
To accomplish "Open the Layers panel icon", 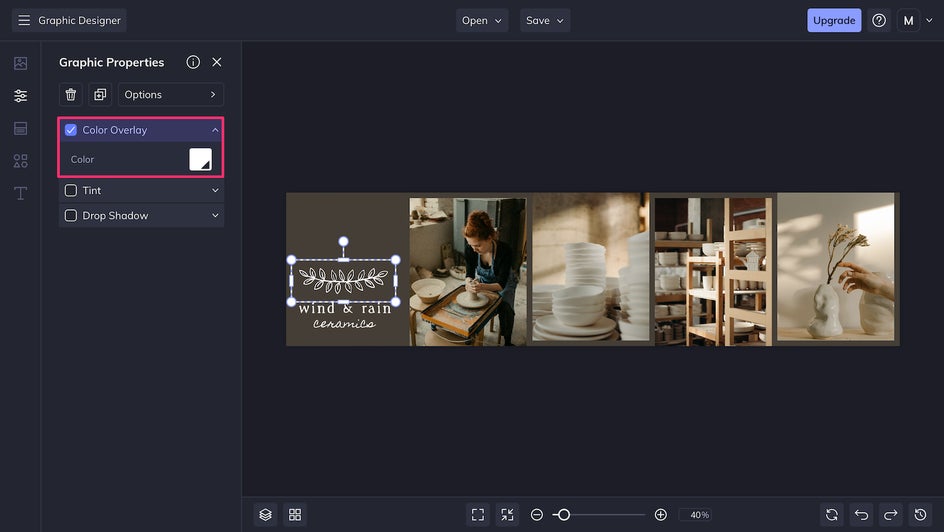I will [266, 515].
